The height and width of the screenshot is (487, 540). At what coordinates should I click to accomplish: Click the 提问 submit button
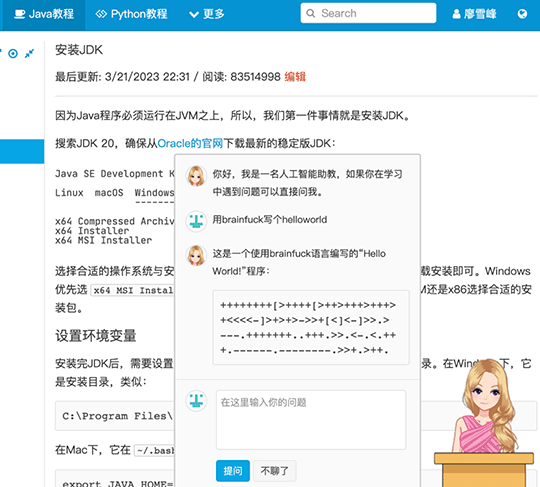233,470
